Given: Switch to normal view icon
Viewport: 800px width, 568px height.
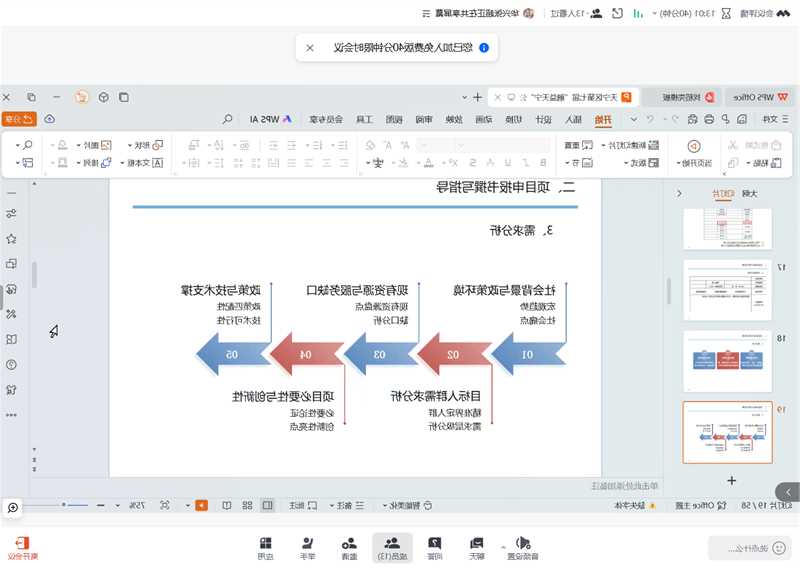Looking at the screenshot, I should [267, 505].
